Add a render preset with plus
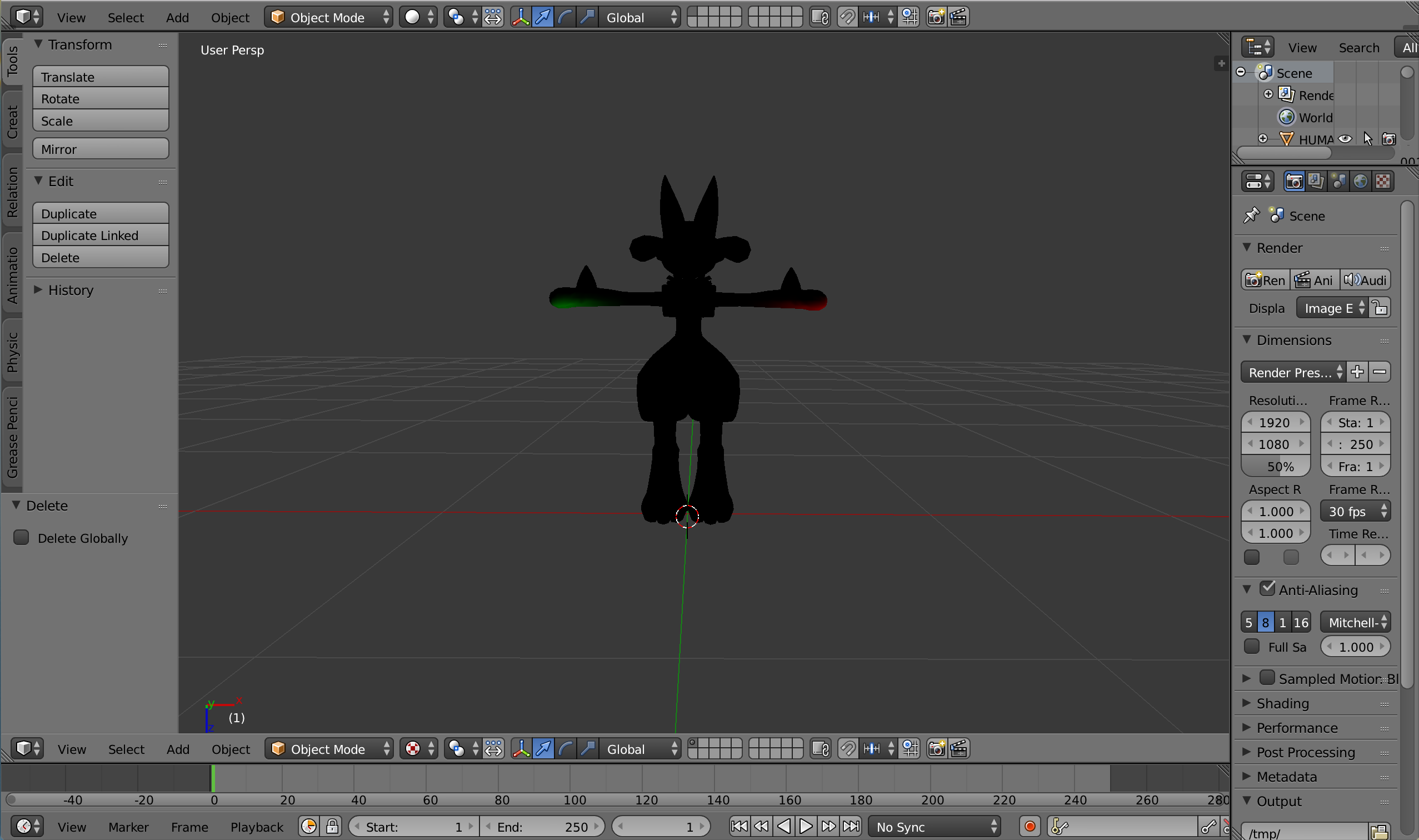 1357,372
